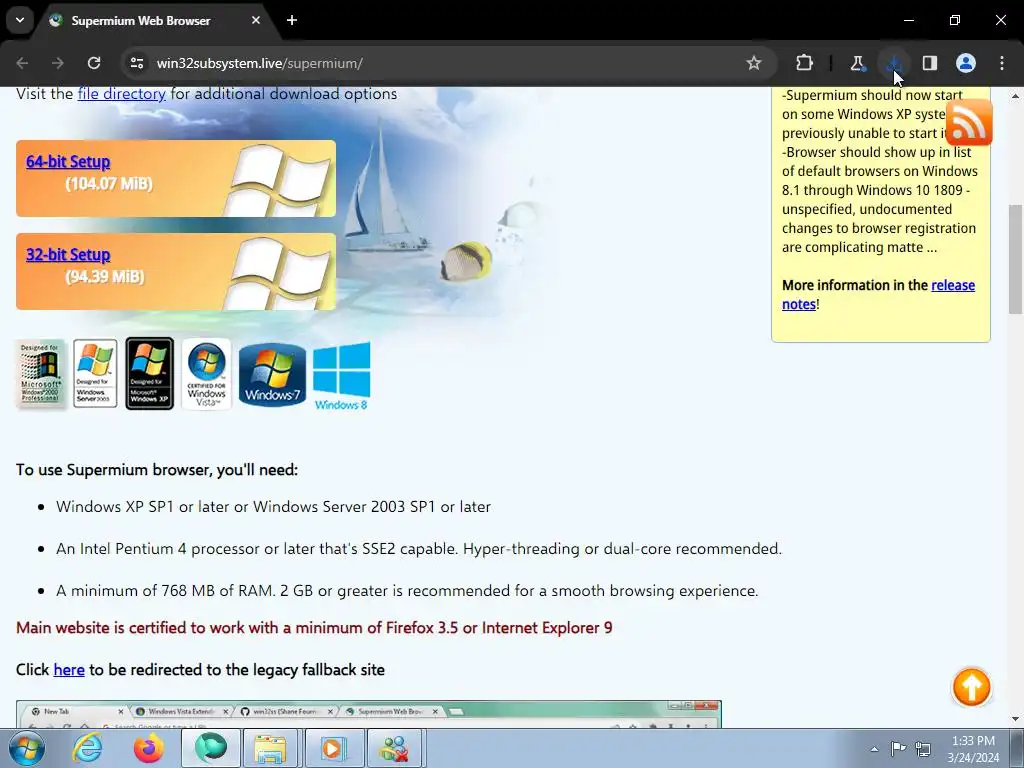Open the release notes link
The image size is (1024, 768).
coord(878,295)
